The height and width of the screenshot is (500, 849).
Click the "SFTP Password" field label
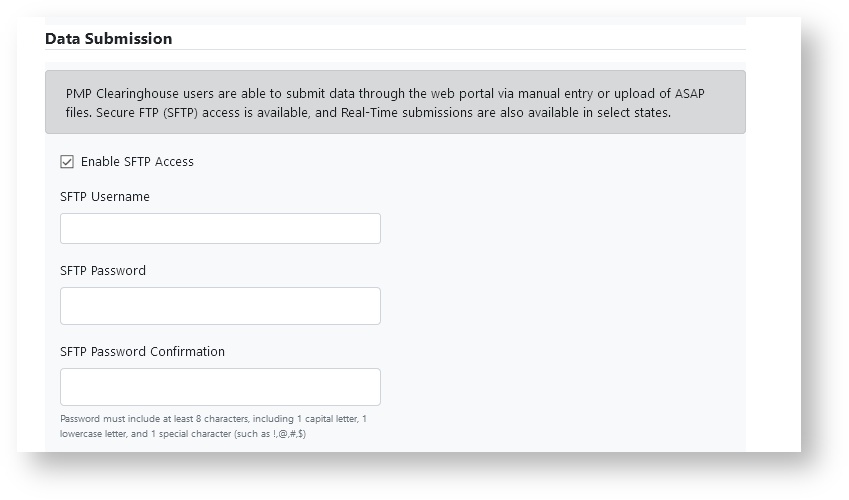pos(103,271)
